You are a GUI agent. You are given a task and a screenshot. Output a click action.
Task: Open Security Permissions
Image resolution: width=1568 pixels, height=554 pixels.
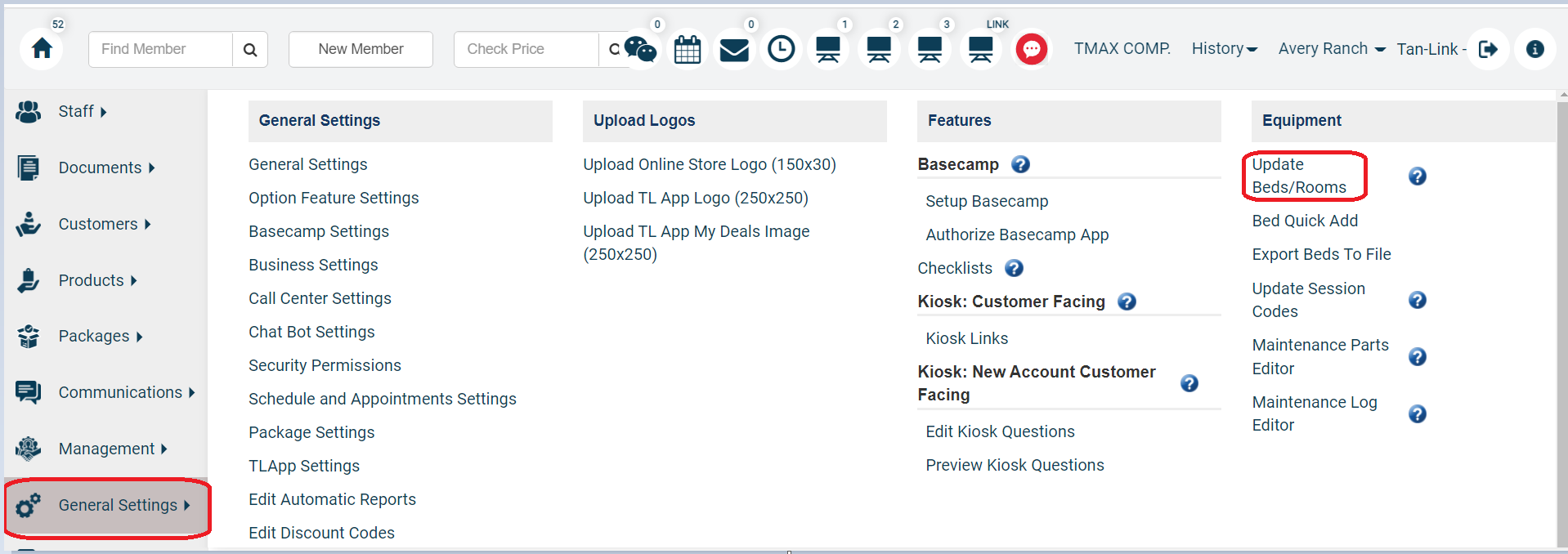tap(325, 366)
